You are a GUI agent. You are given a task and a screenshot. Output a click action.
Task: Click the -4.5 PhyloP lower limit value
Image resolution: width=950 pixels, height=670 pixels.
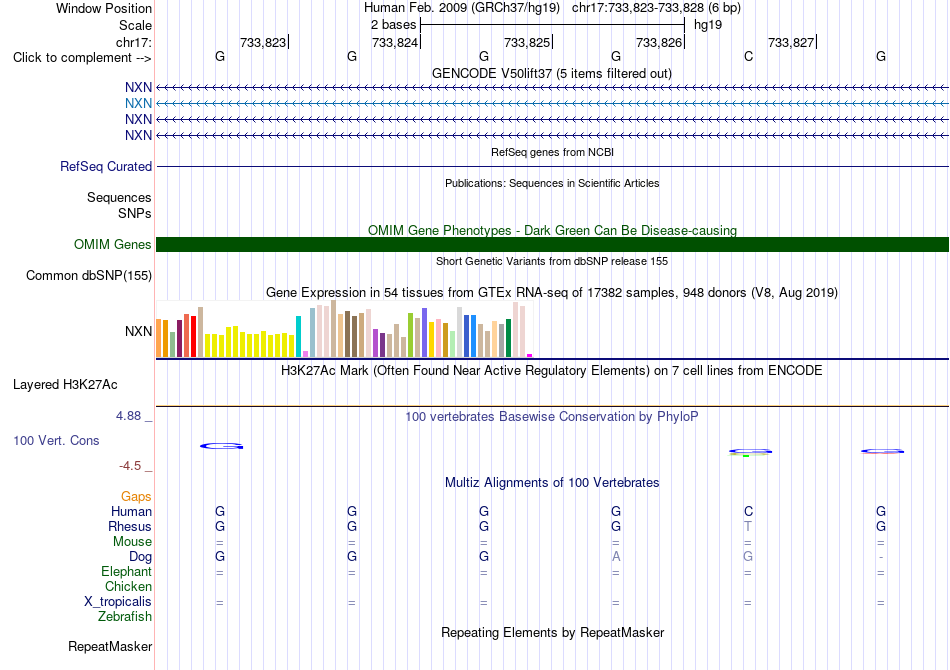[x=130, y=465]
